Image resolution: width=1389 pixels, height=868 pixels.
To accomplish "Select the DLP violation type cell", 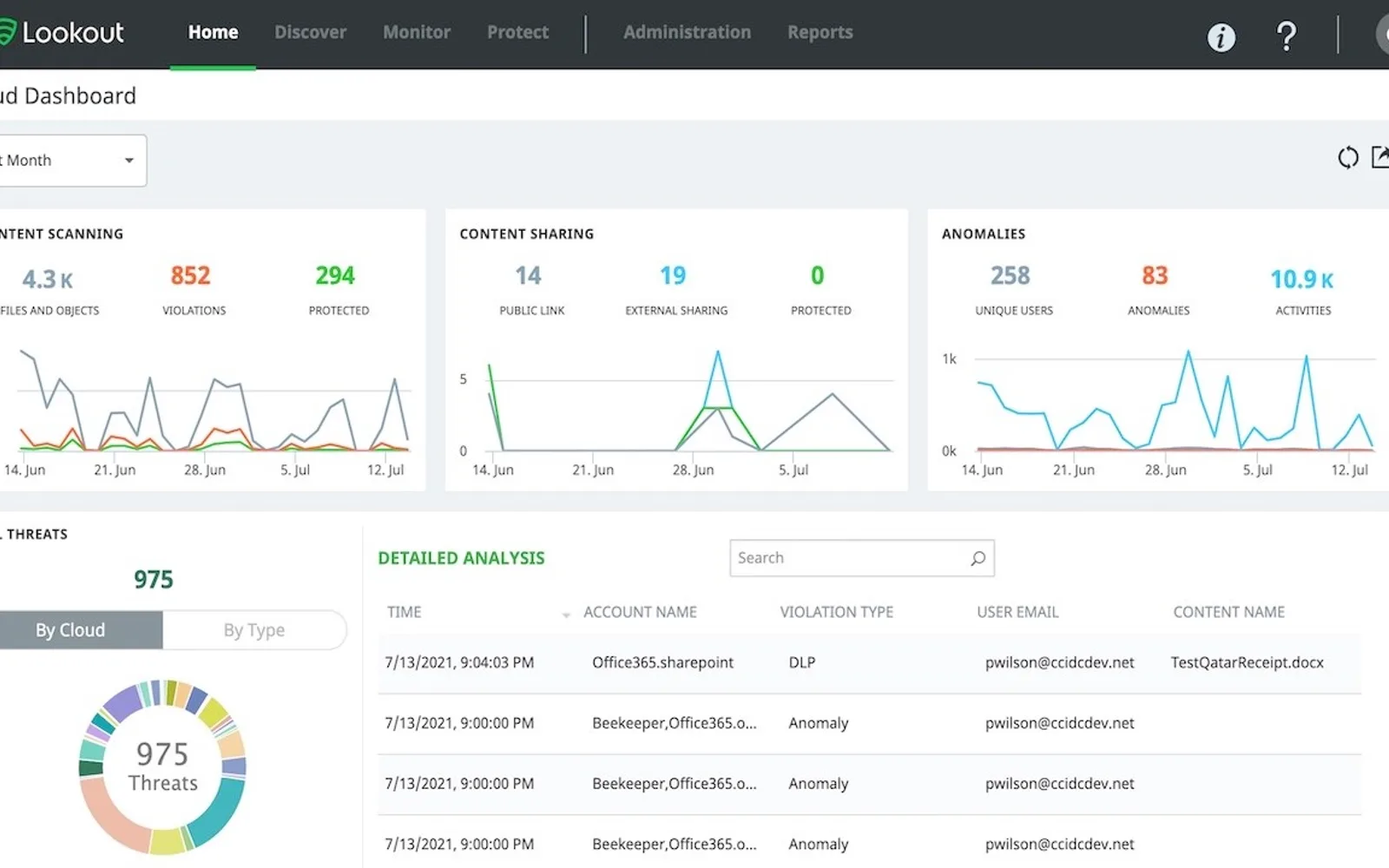I will [802, 662].
